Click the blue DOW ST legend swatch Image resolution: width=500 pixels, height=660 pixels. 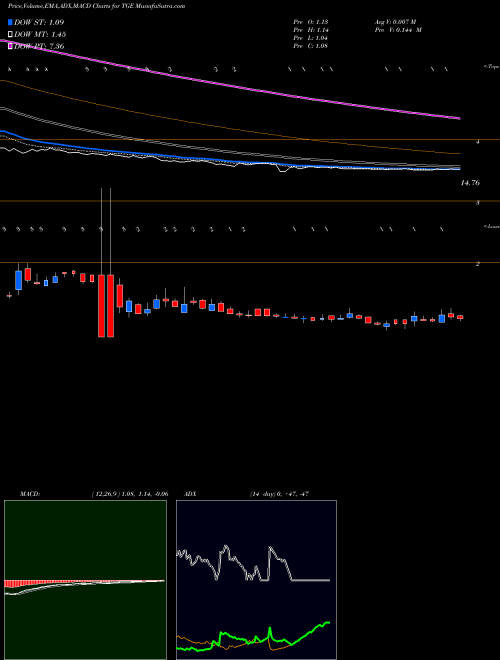11,23
